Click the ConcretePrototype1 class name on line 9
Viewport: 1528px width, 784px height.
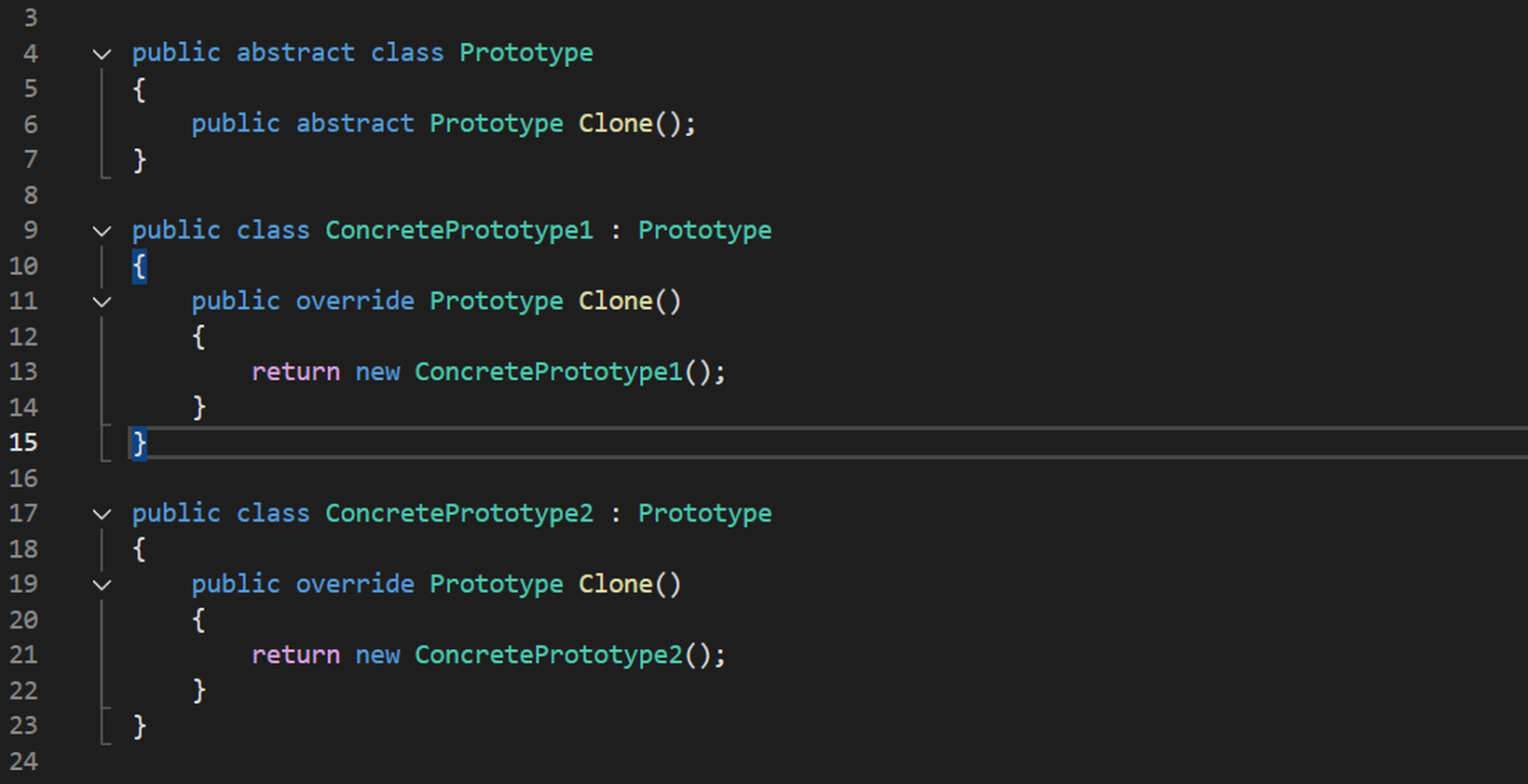[x=458, y=230]
